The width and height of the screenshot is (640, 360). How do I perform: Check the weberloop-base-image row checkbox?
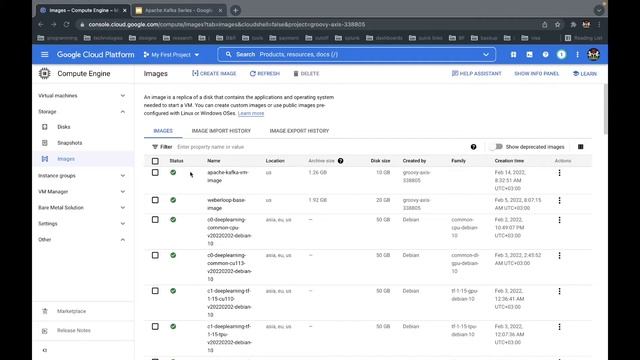155,200
